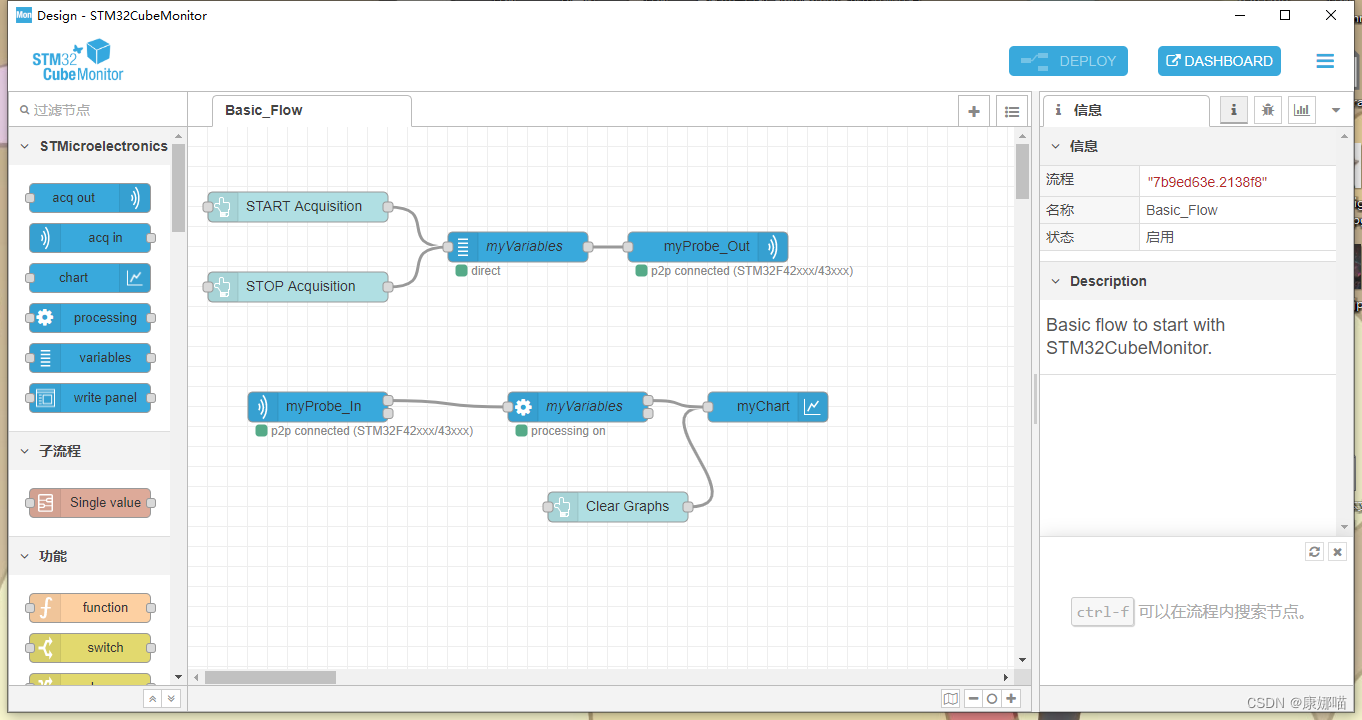Zoom out the canvas
Screen dimensions: 1362x720
[x=973, y=699]
